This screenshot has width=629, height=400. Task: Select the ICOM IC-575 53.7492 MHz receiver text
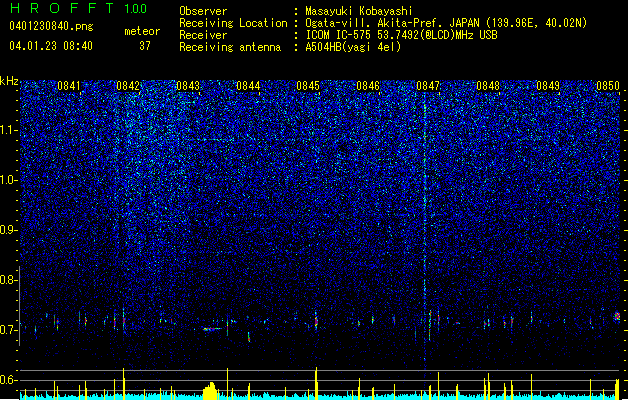[x=401, y=35]
